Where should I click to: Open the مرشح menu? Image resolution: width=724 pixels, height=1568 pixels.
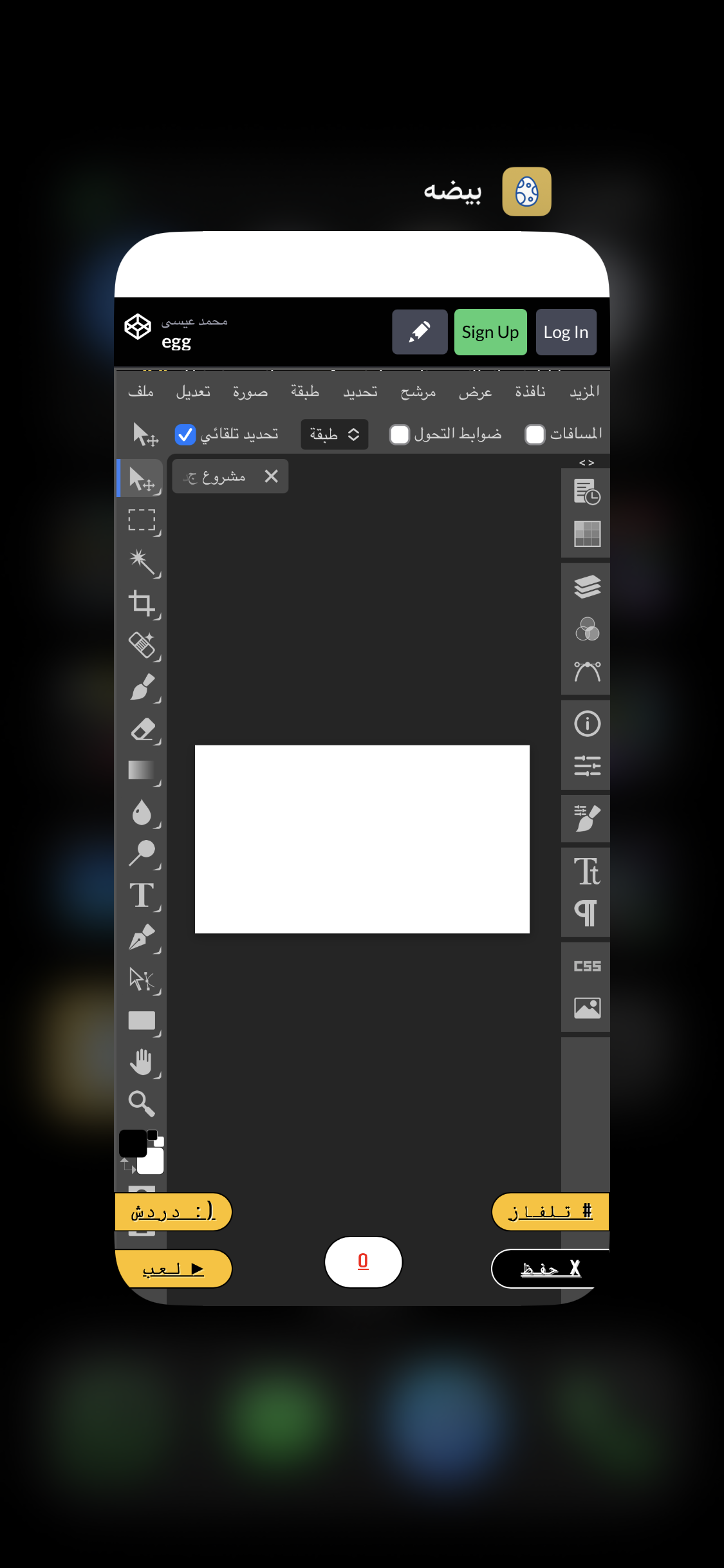pos(418,391)
